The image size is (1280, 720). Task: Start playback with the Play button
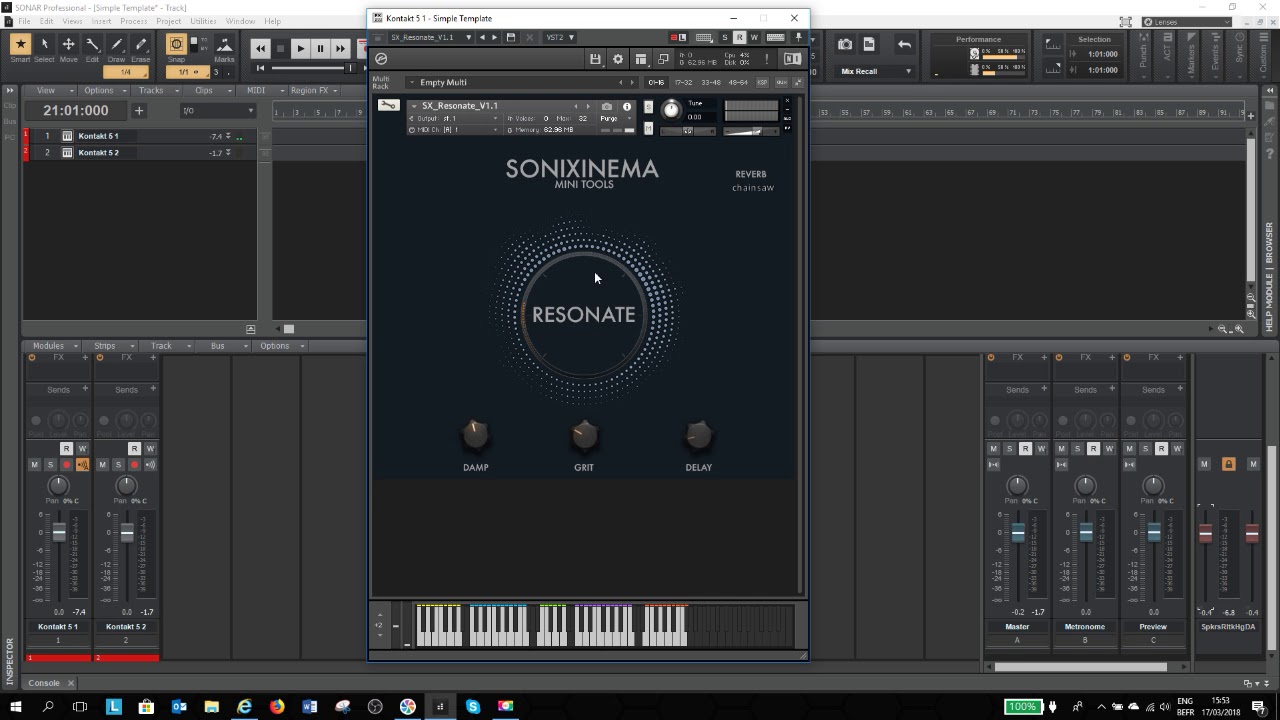pos(300,48)
